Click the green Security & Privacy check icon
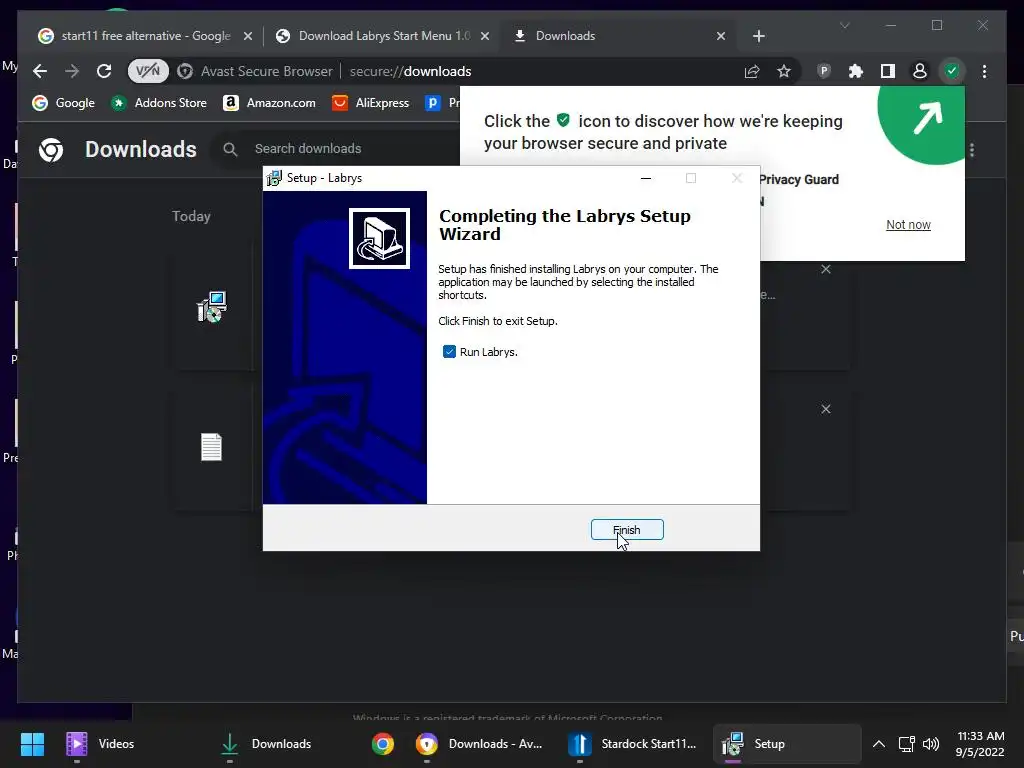 coord(952,71)
